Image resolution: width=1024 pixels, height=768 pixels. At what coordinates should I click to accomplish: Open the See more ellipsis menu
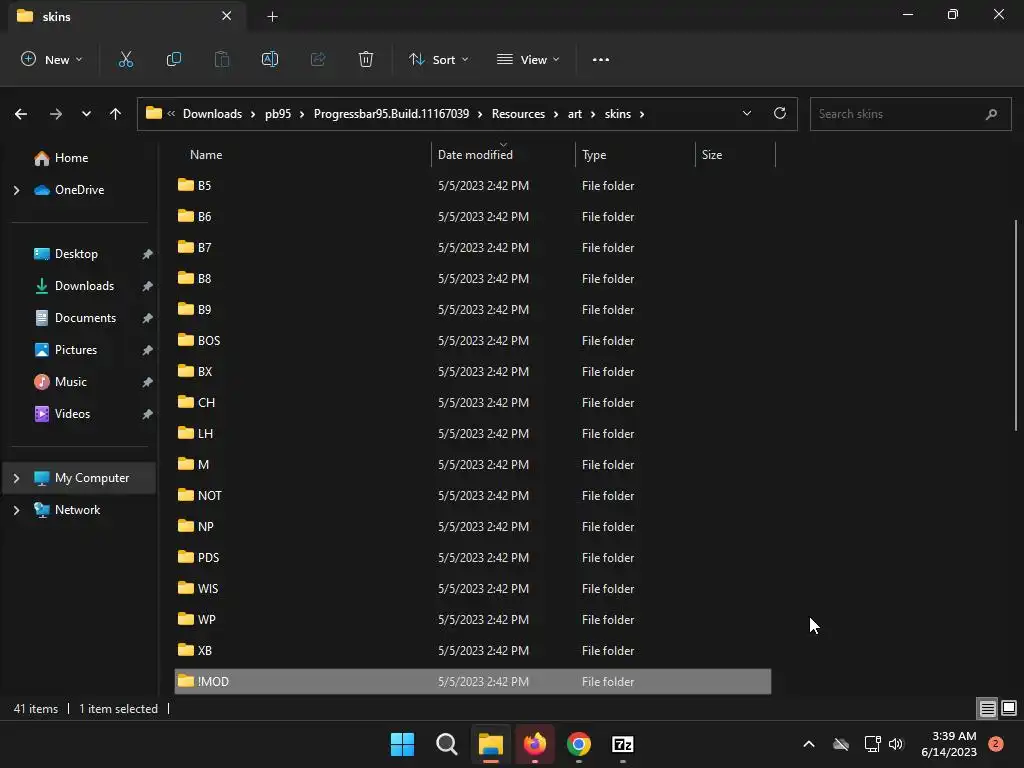[x=601, y=59]
